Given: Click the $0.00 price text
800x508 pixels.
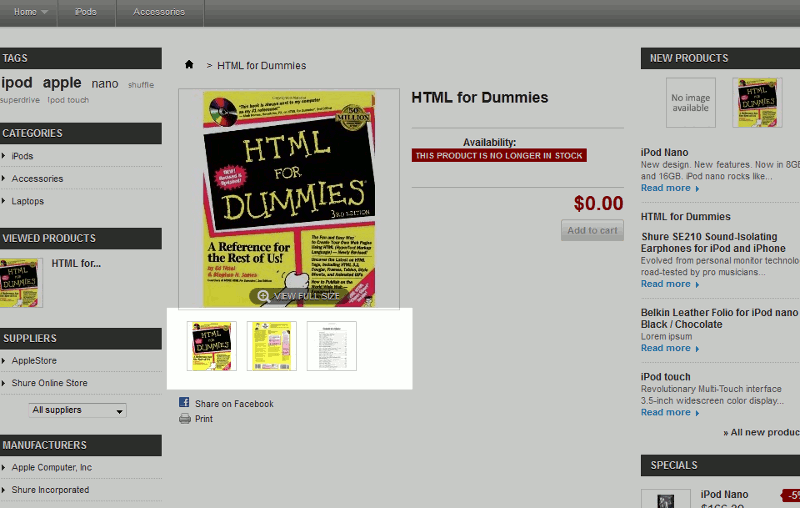Looking at the screenshot, I should (598, 204).
